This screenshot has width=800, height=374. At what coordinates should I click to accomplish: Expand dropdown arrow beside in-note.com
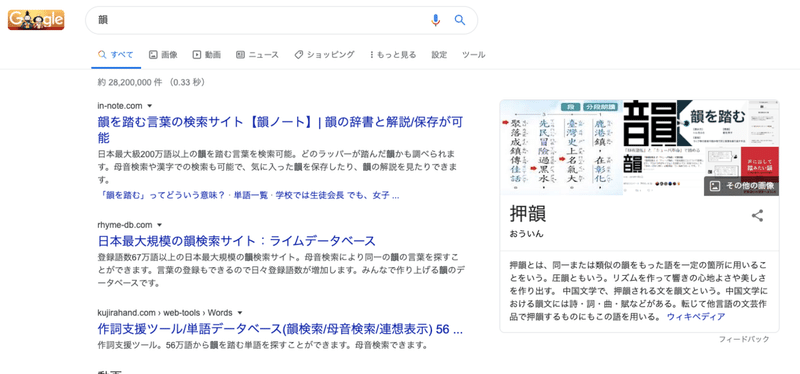pyautogui.click(x=150, y=106)
